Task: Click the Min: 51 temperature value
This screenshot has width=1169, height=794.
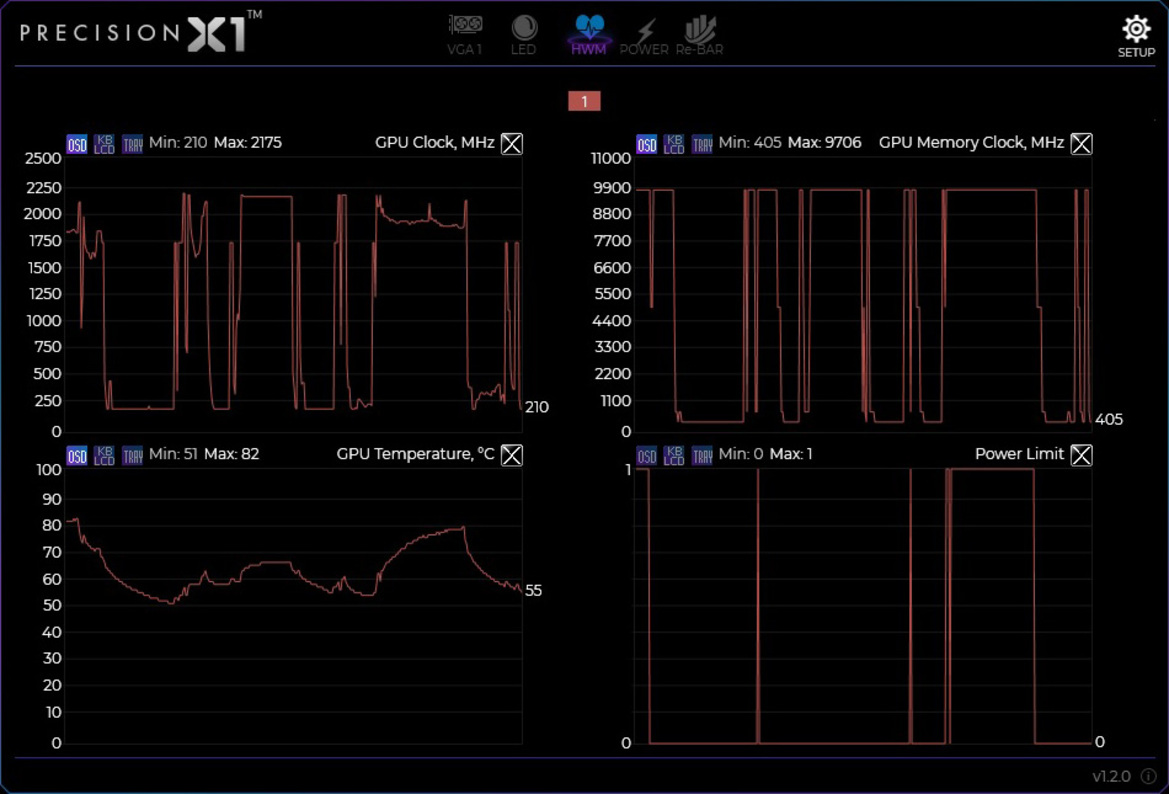Action: point(173,454)
